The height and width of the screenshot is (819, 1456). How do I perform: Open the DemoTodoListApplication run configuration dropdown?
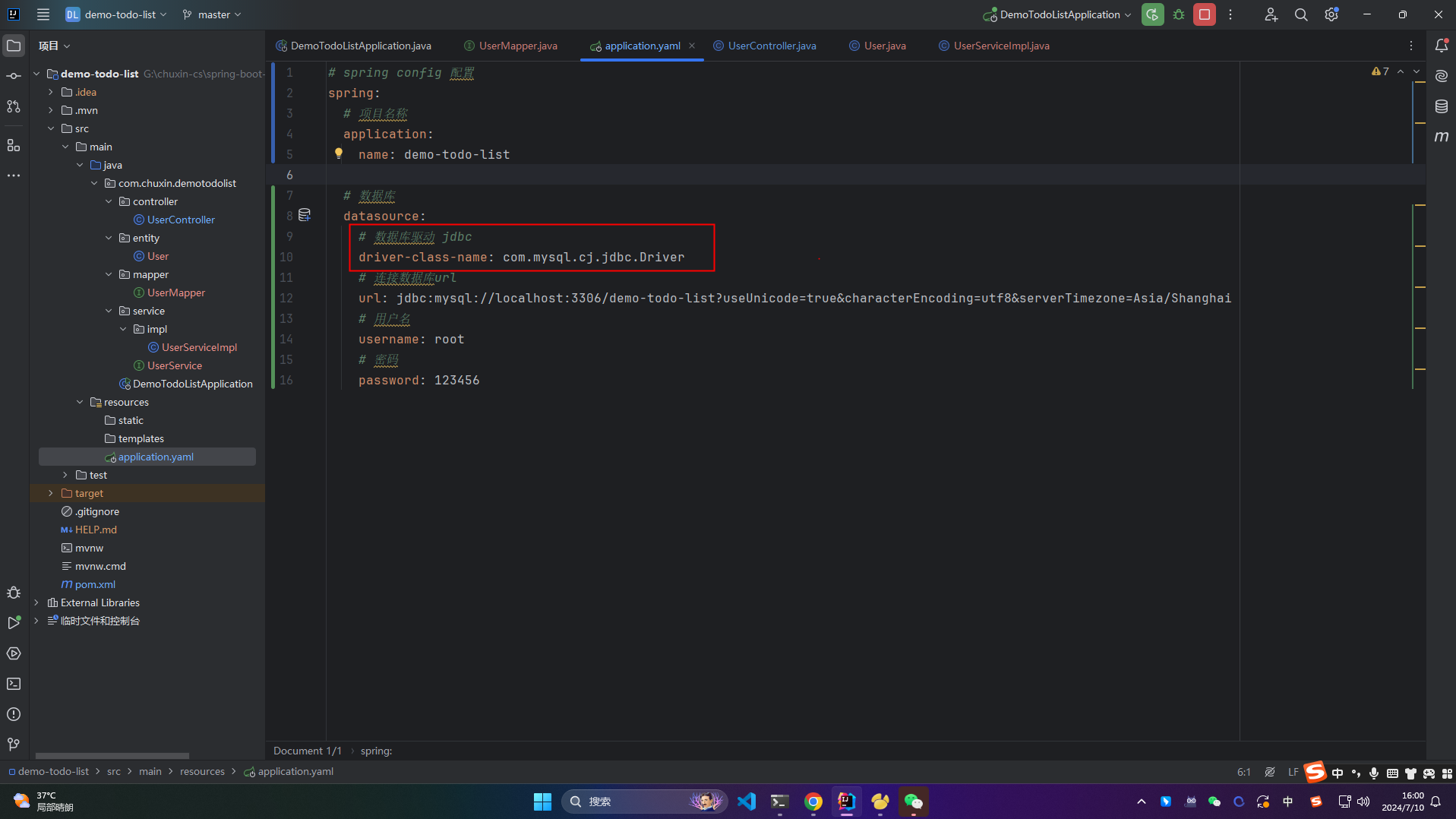click(x=1057, y=14)
